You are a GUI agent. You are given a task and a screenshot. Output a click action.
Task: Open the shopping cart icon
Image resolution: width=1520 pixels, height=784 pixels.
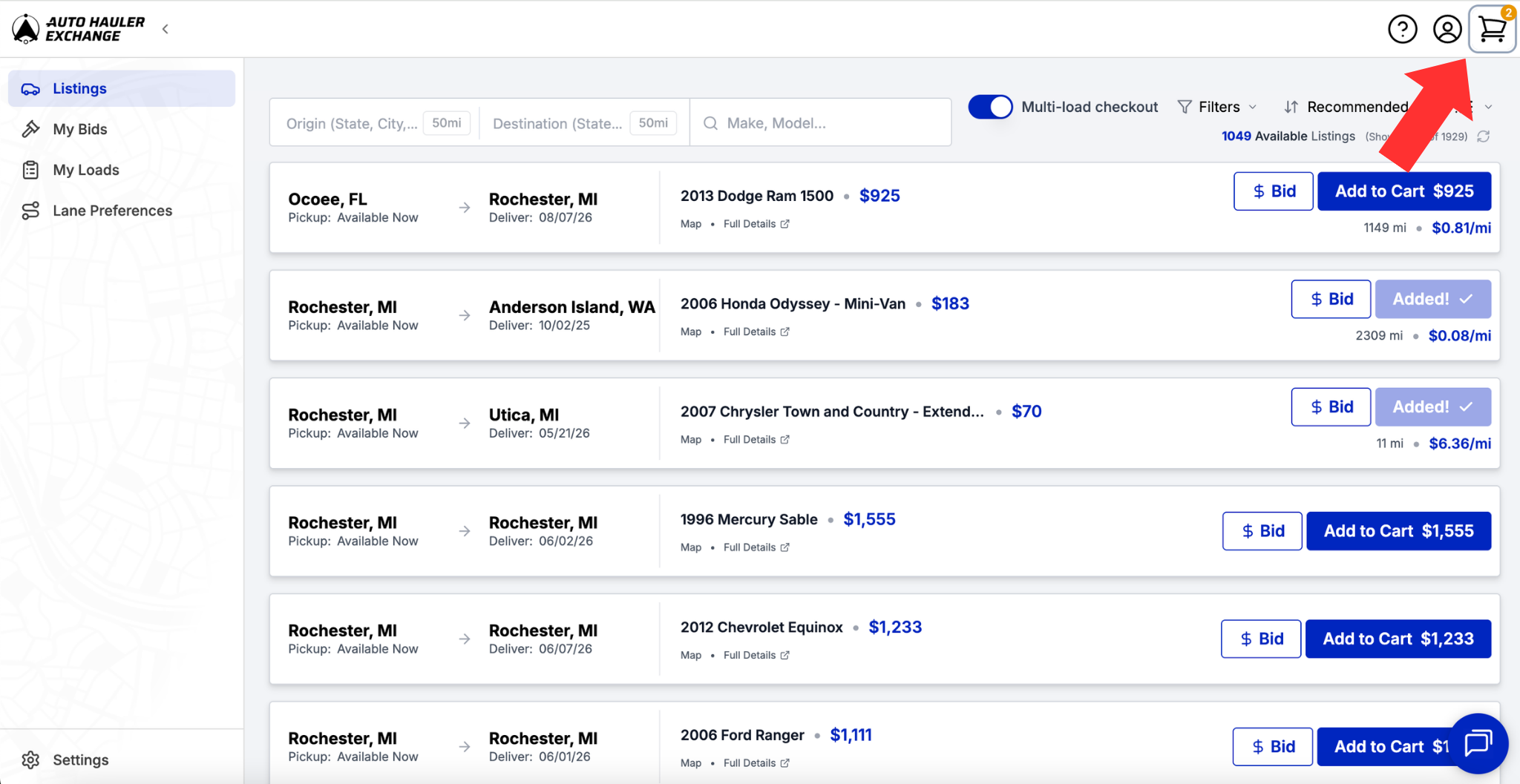(1492, 30)
